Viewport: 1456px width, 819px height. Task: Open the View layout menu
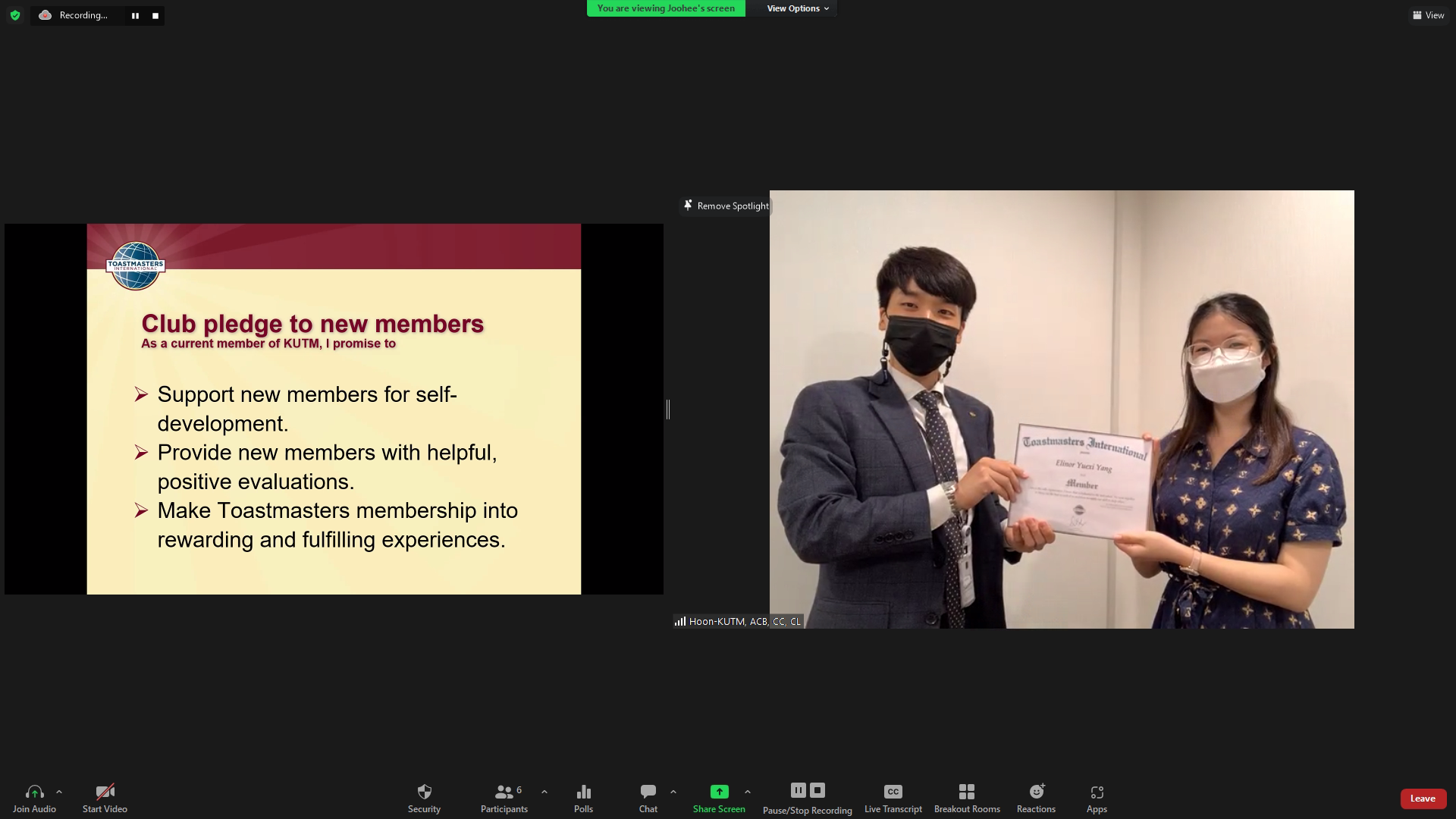(1428, 15)
